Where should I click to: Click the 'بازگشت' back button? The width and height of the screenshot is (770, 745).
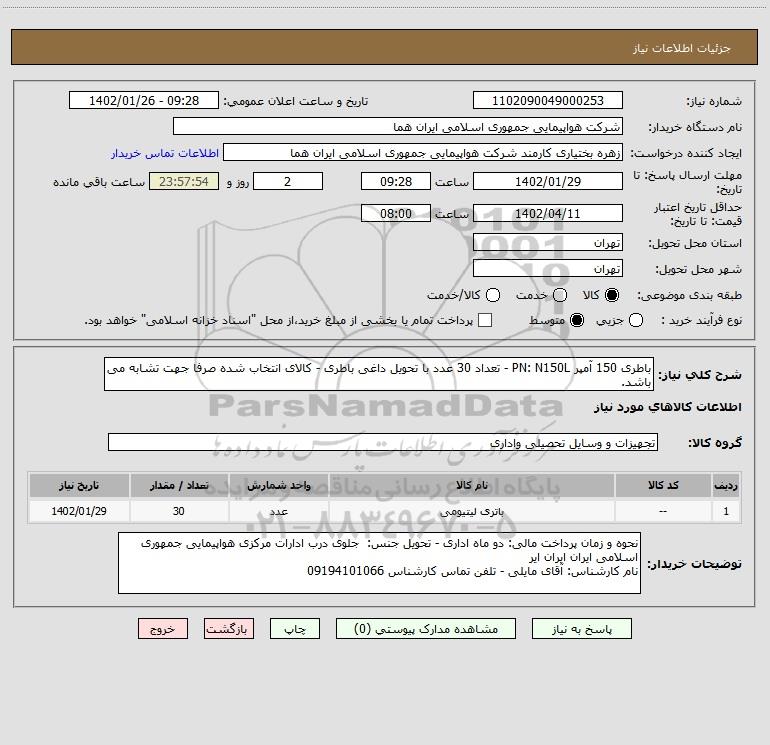(x=229, y=629)
